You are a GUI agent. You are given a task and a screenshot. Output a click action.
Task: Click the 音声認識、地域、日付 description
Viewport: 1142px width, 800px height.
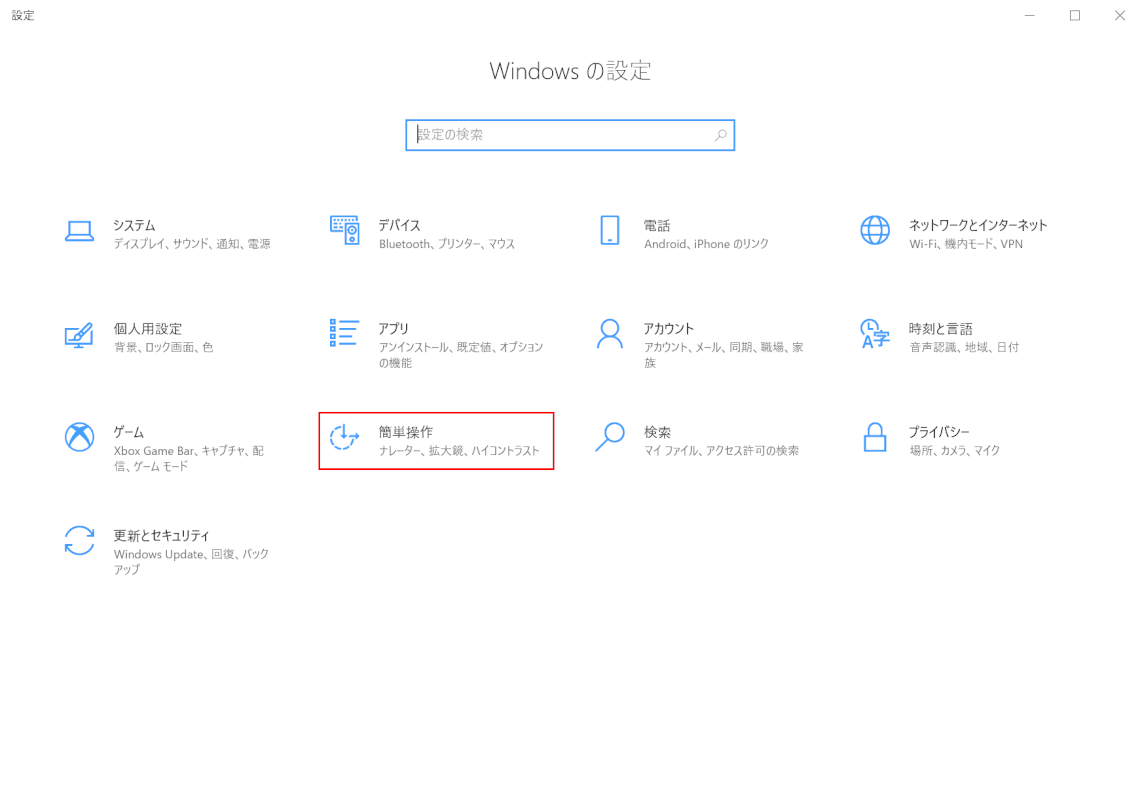(x=964, y=348)
